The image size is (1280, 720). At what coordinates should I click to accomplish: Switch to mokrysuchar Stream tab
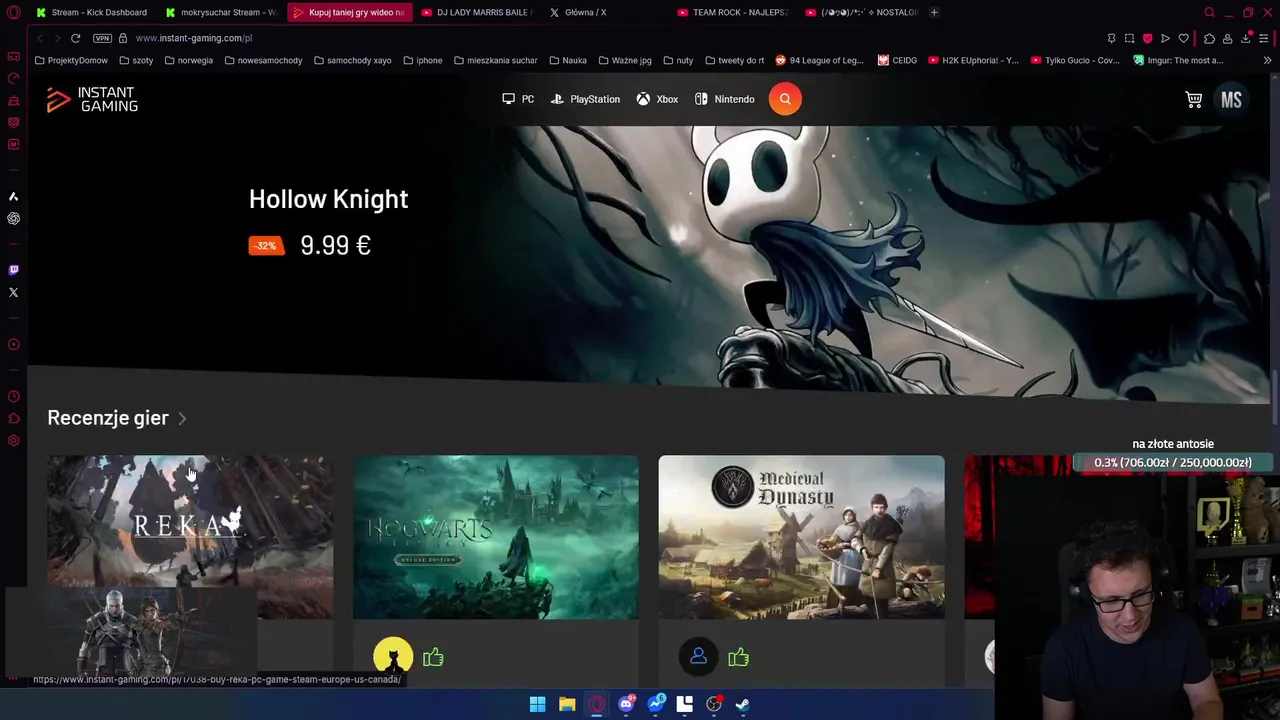point(221,12)
